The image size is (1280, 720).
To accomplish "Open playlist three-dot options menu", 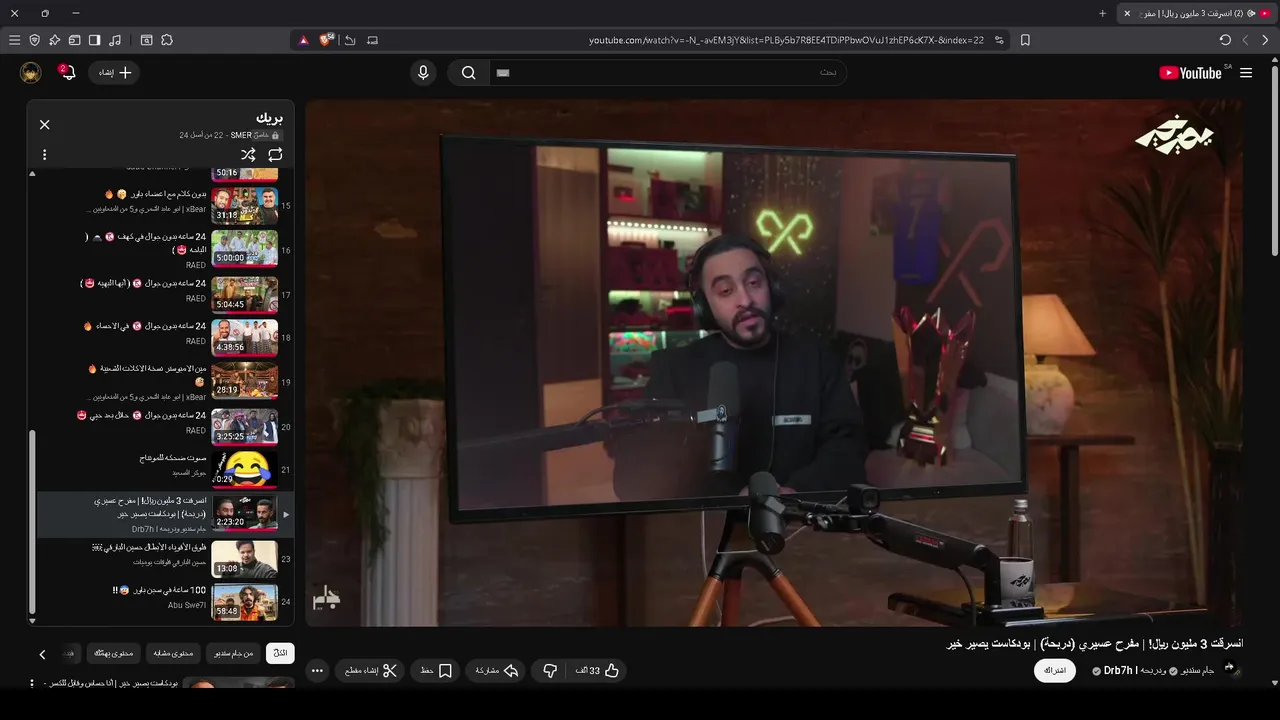I will click(44, 154).
